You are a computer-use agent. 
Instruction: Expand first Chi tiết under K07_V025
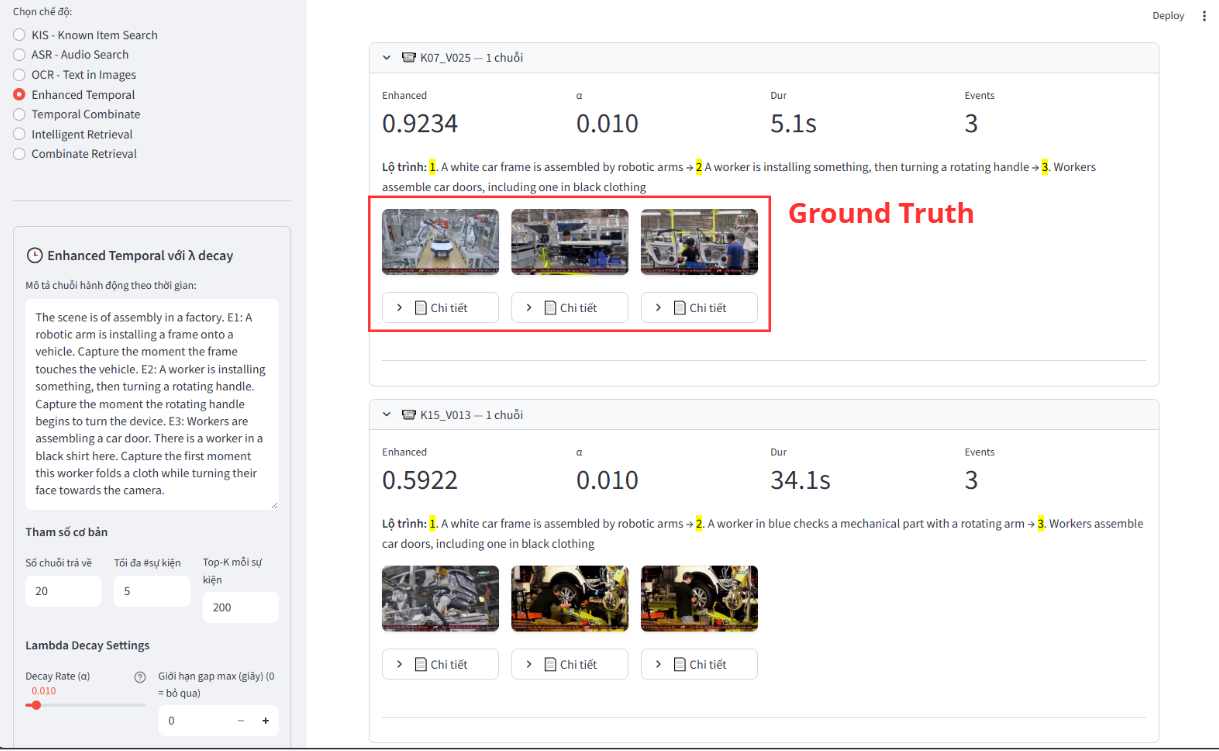pyautogui.click(x=440, y=308)
